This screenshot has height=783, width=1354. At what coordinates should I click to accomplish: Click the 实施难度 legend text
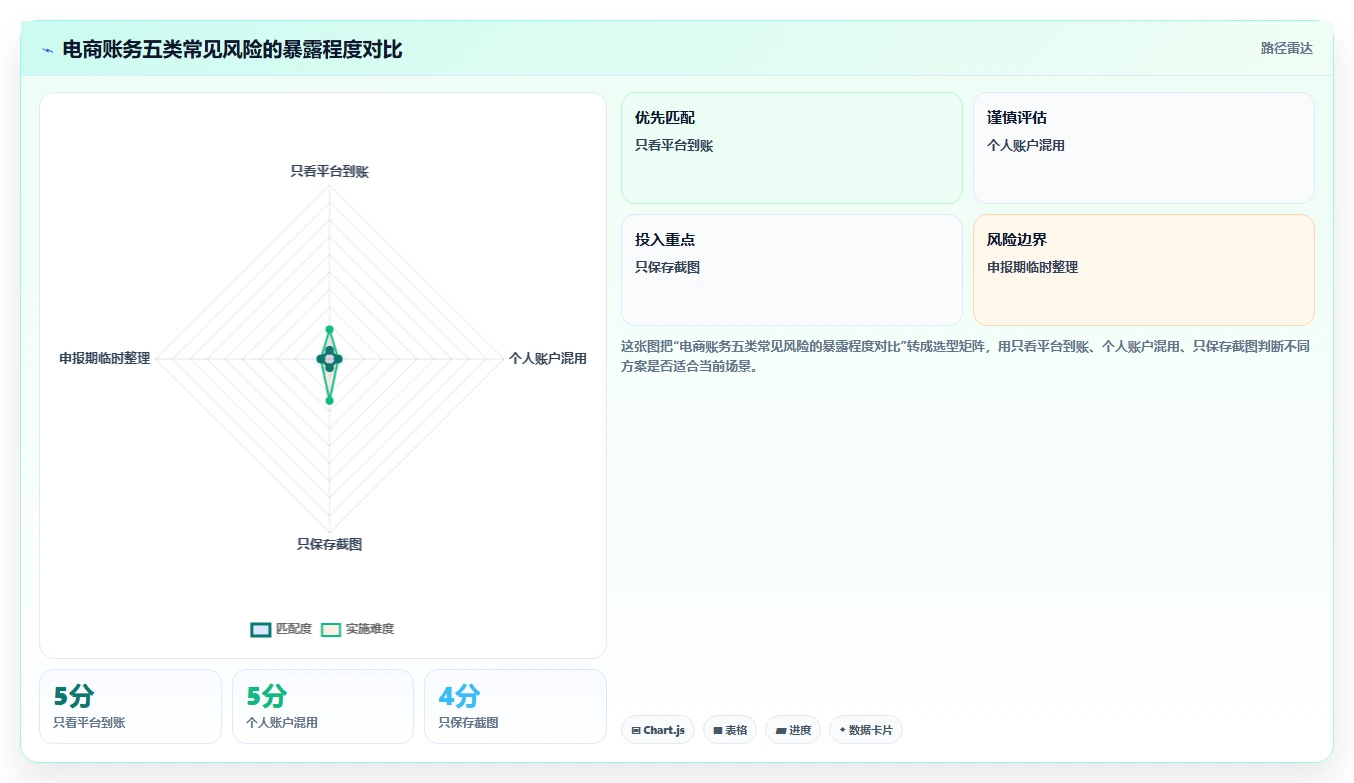(370, 629)
